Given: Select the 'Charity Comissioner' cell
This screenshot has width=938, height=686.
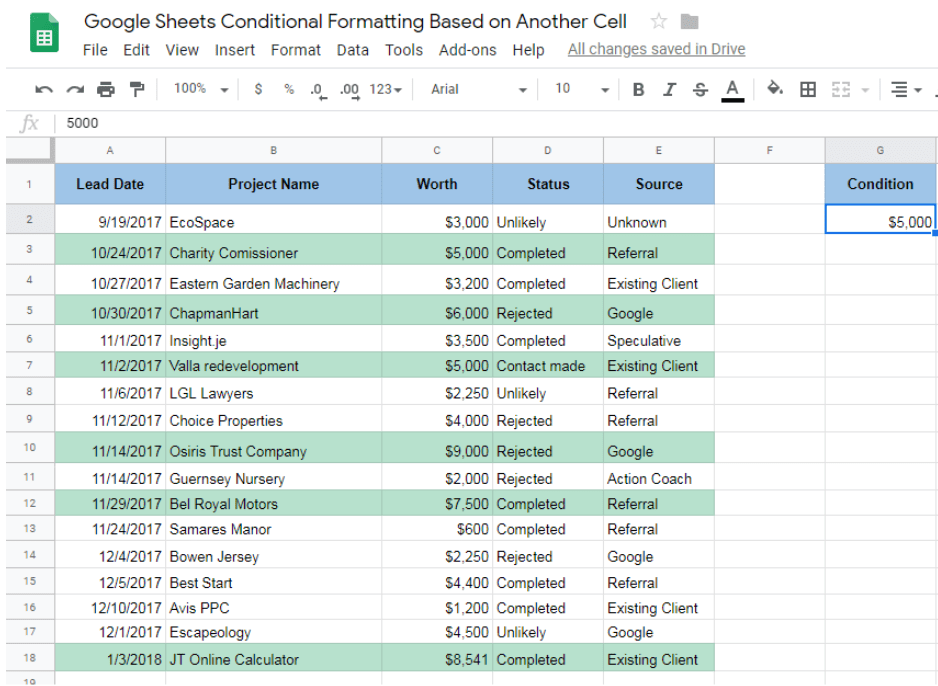Looking at the screenshot, I should pos(273,249).
